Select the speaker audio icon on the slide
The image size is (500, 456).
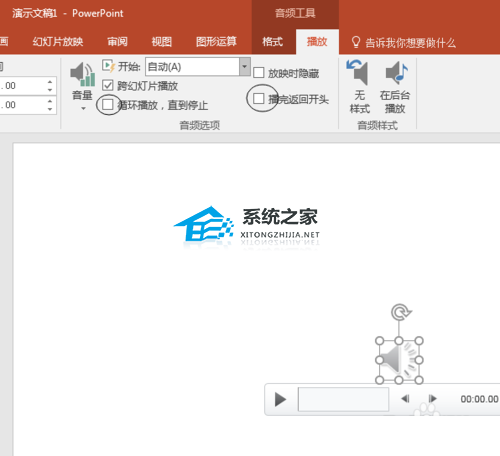(399, 360)
